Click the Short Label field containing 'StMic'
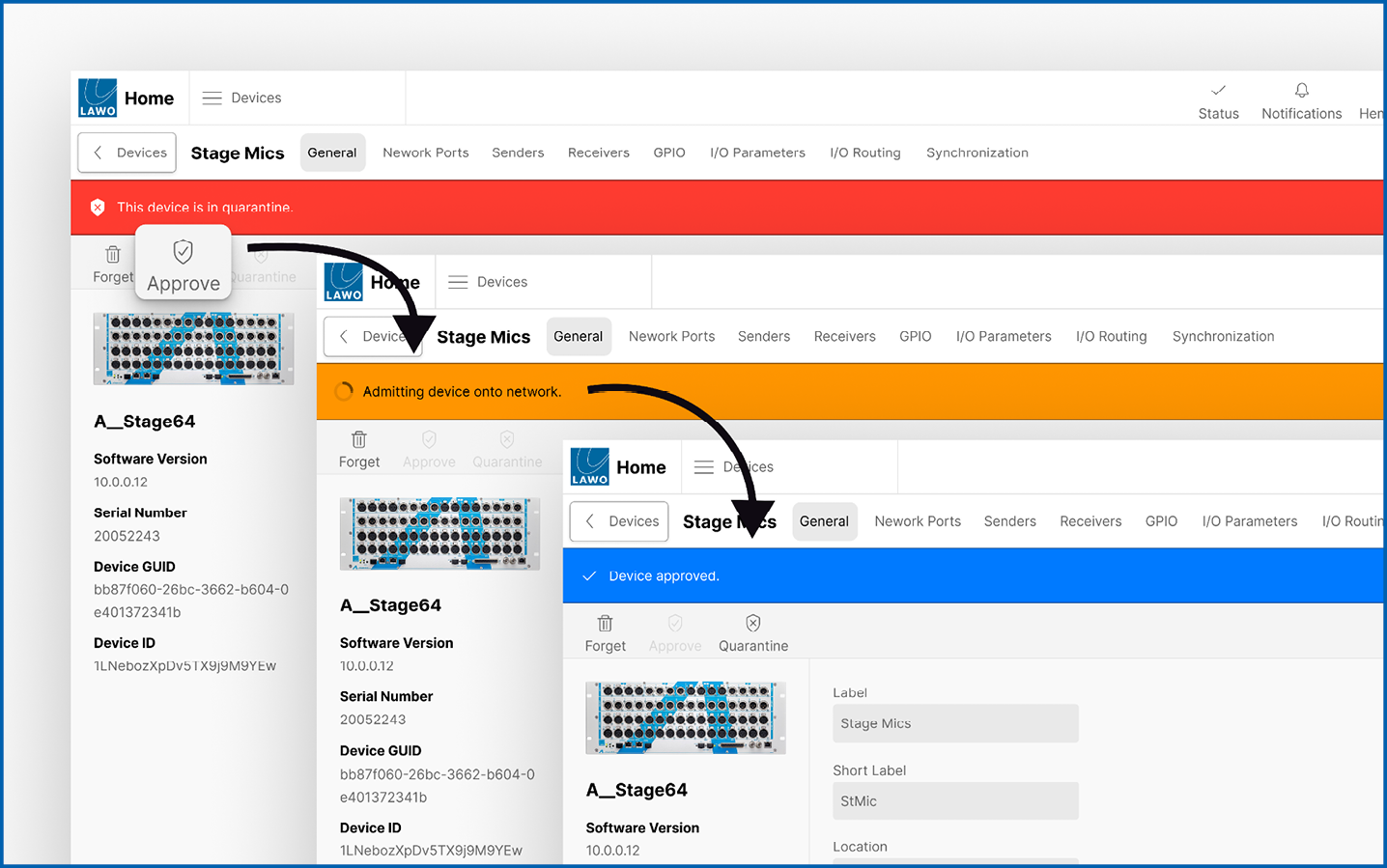This screenshot has height=868, width=1387. tap(954, 800)
